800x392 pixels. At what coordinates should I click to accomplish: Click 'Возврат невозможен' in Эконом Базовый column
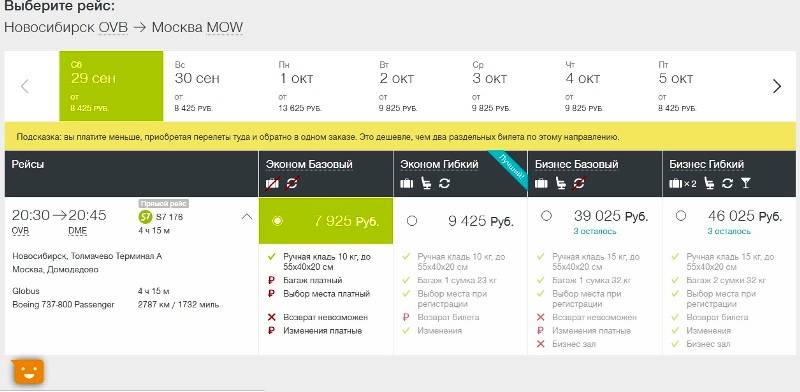[326, 317]
